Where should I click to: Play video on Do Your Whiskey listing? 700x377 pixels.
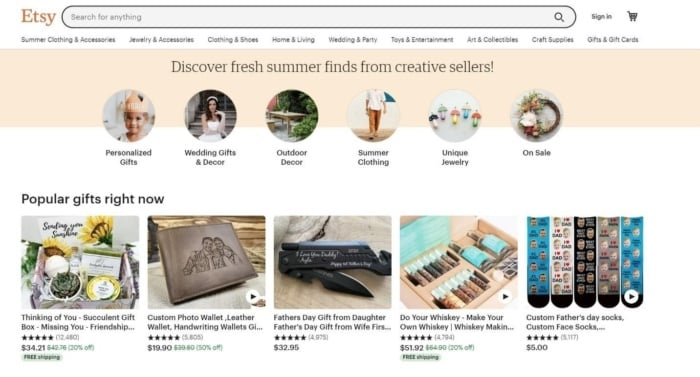pyautogui.click(x=505, y=296)
